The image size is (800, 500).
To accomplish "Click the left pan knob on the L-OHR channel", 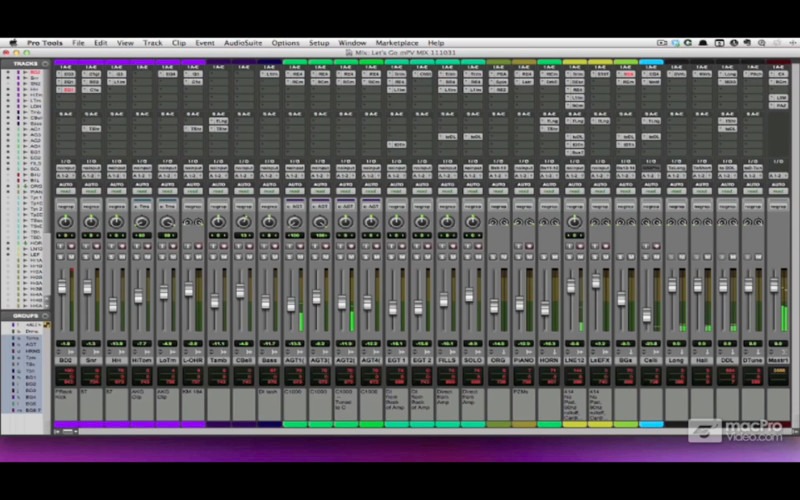I will click(x=187, y=222).
